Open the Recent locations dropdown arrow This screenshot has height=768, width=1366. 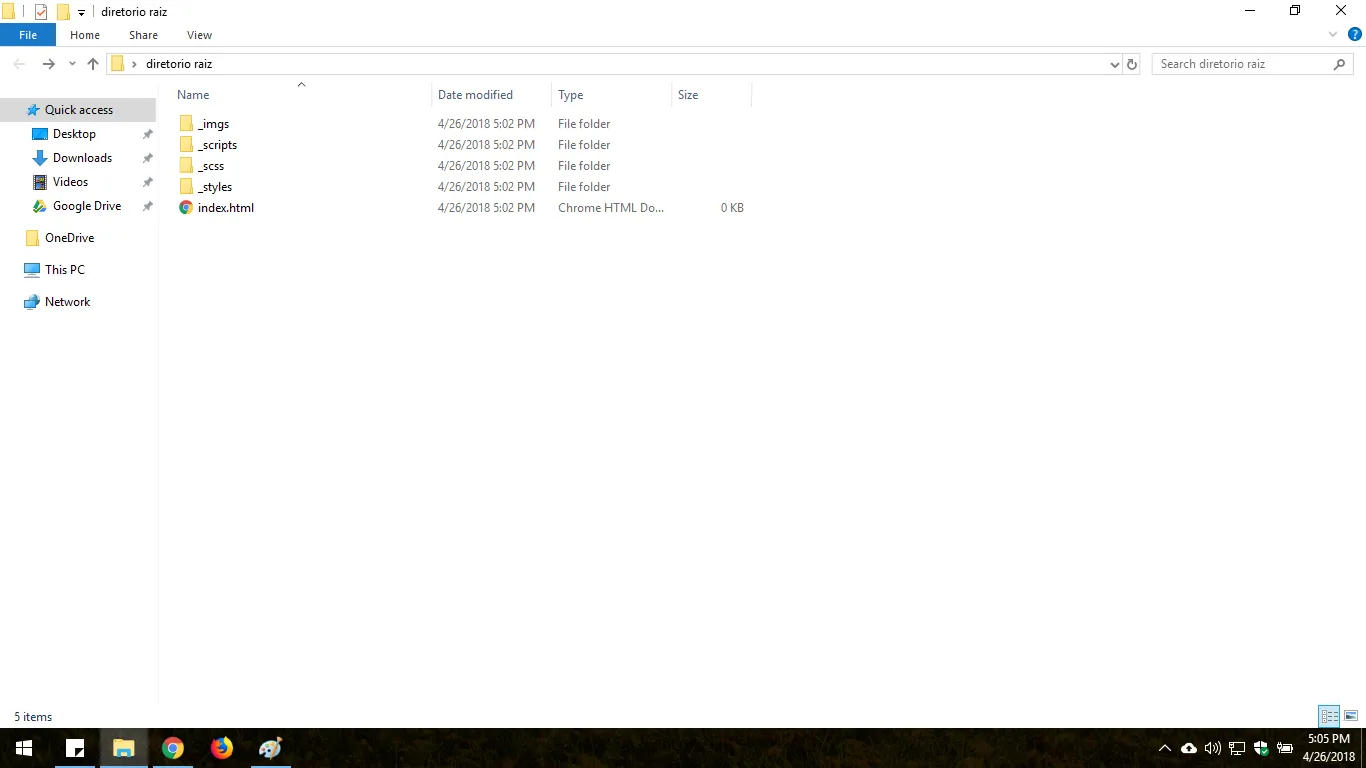72,64
